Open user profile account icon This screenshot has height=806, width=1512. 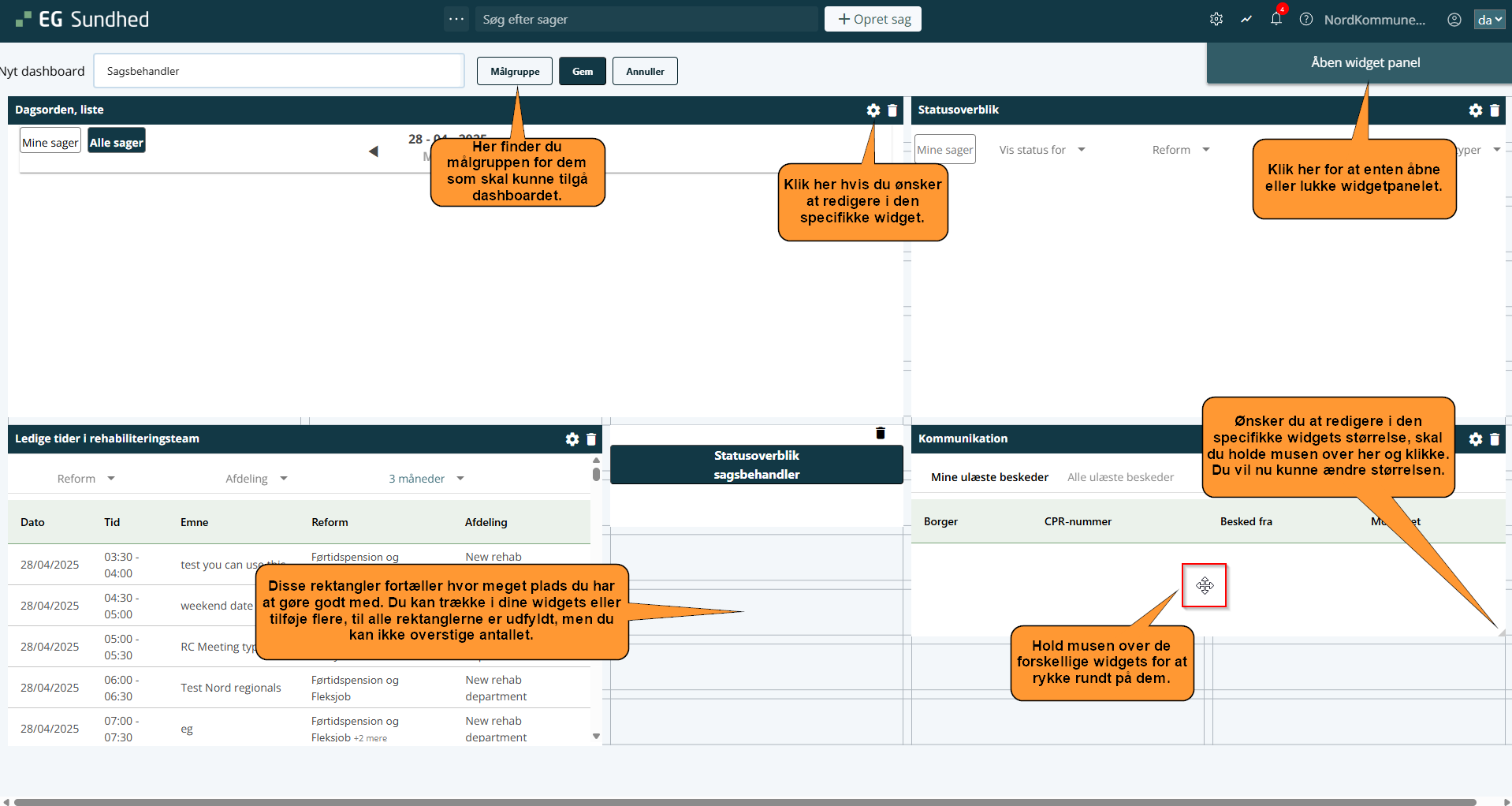pos(1454,20)
